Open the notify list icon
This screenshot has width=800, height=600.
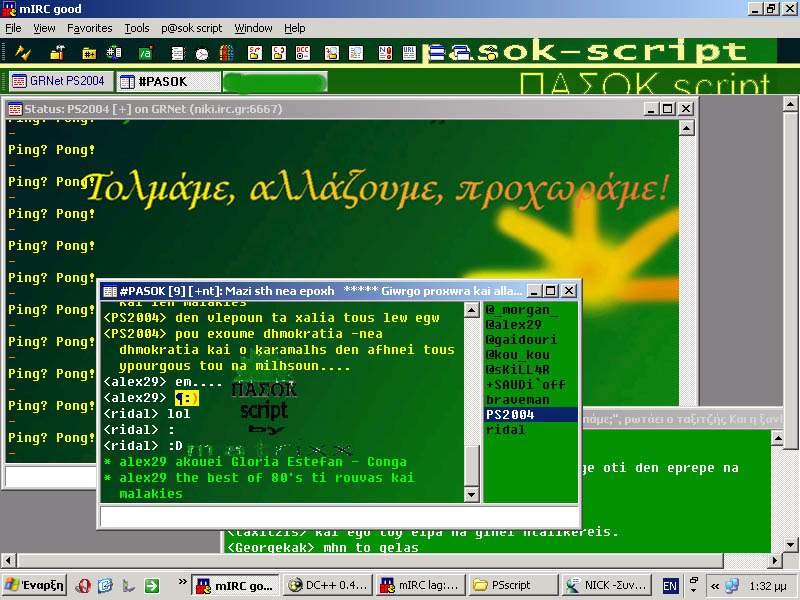click(x=385, y=53)
